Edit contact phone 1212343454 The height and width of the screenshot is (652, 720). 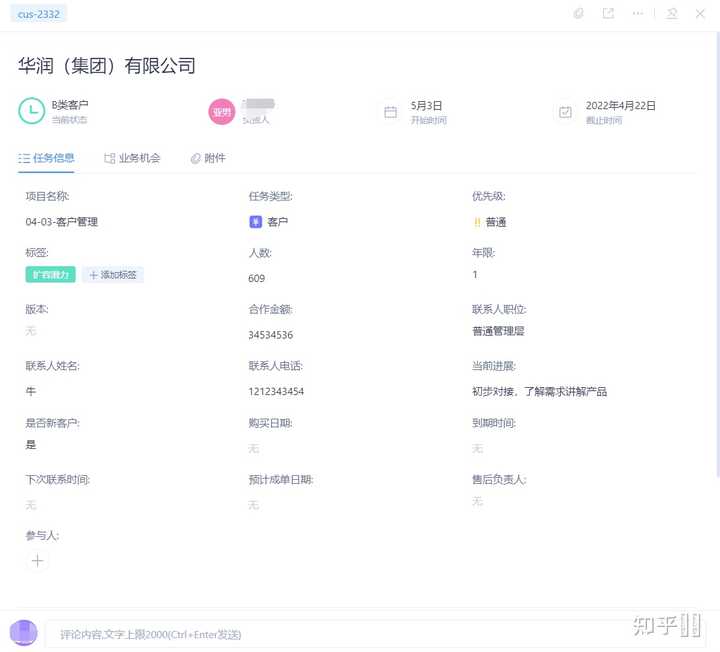(x=276, y=391)
